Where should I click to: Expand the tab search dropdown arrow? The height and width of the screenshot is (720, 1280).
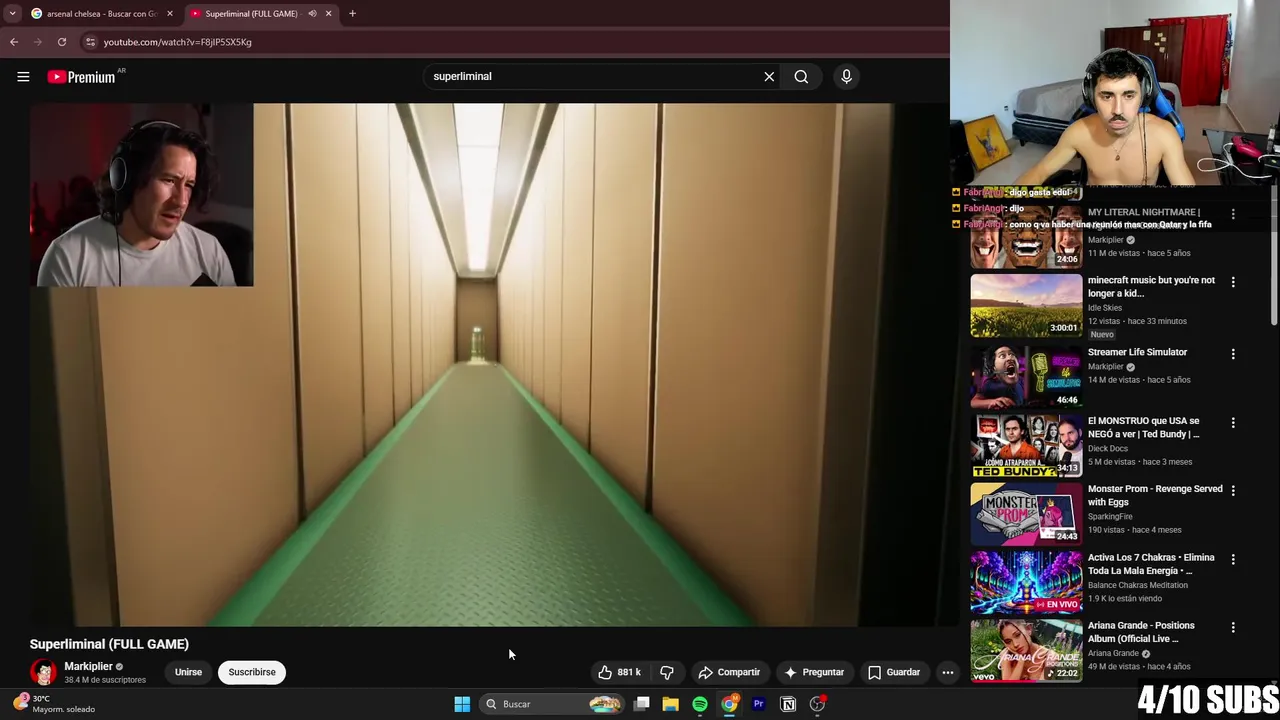[x=12, y=14]
